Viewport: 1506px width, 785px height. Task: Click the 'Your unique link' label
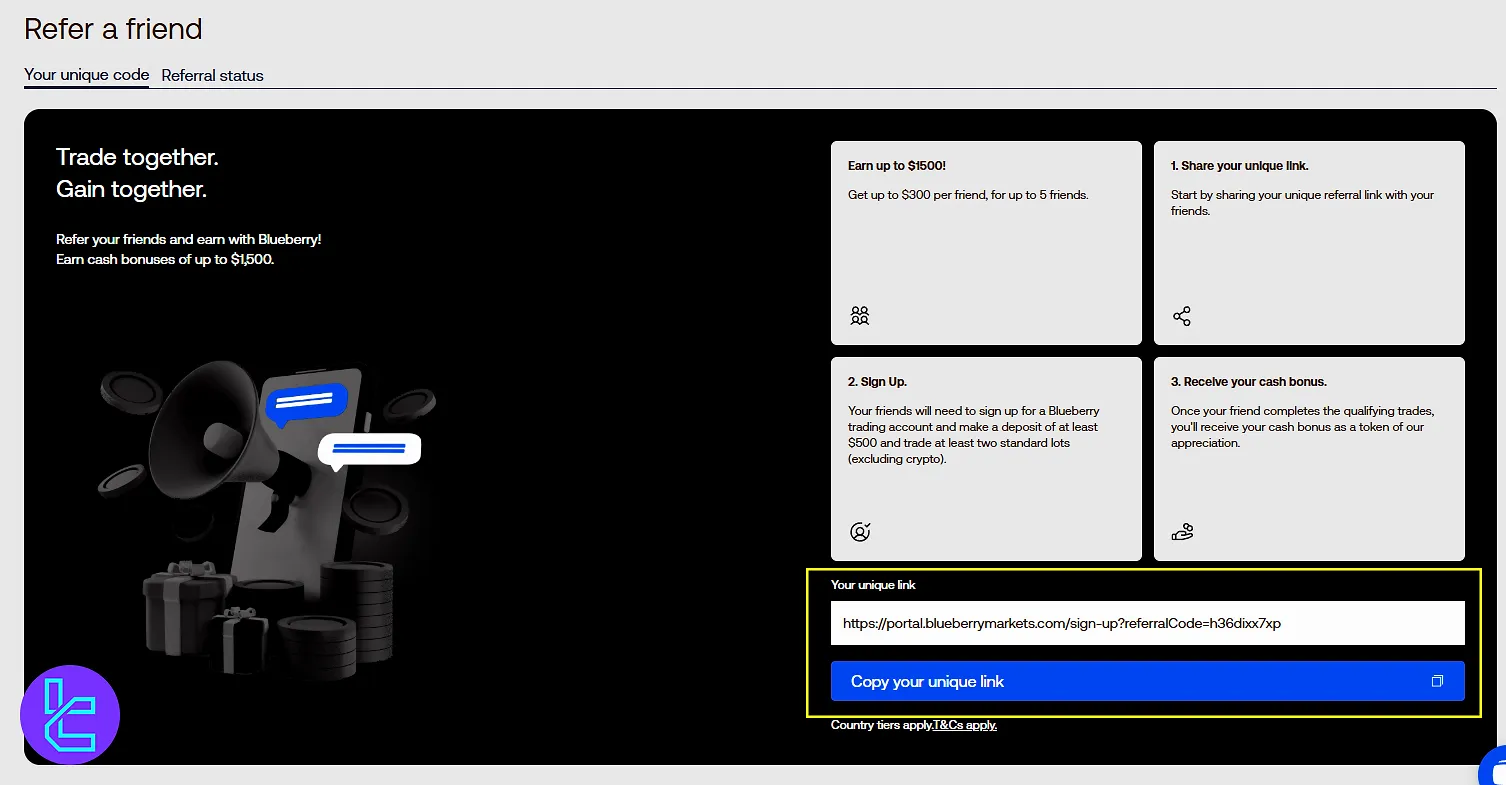[x=873, y=585]
